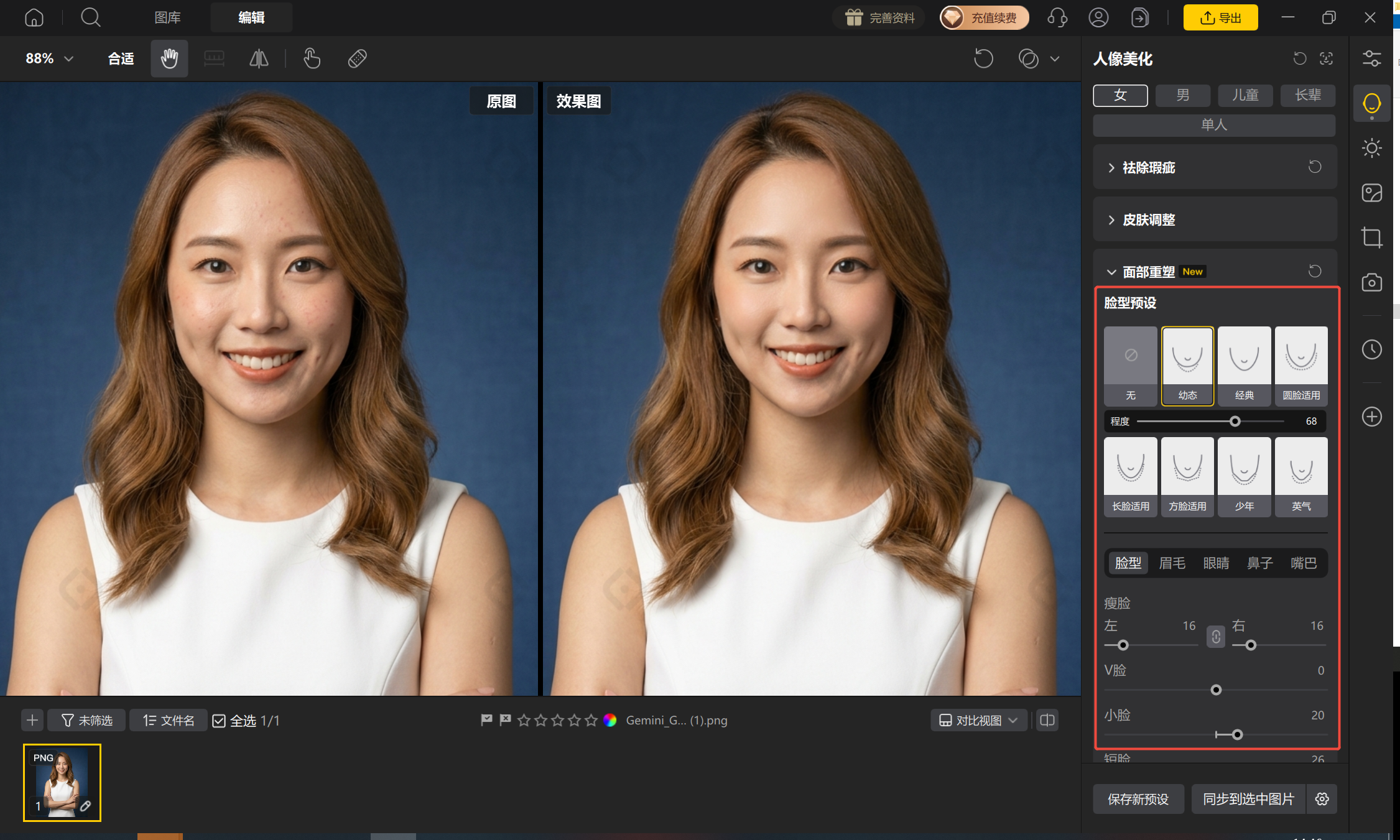Select the ruler straighten tool

(x=214, y=58)
